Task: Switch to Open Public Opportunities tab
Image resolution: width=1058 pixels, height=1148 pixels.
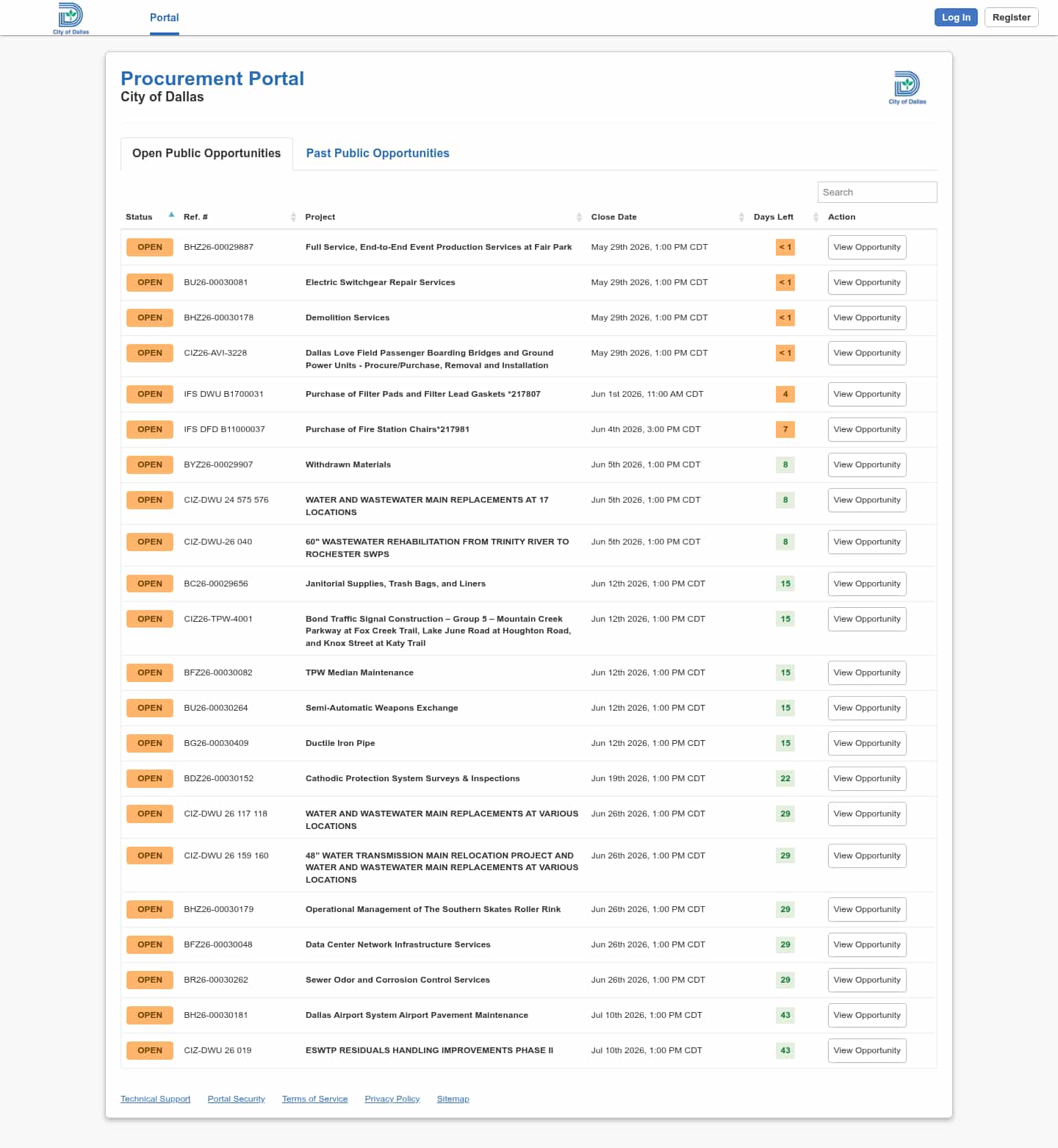Action: click(x=206, y=153)
